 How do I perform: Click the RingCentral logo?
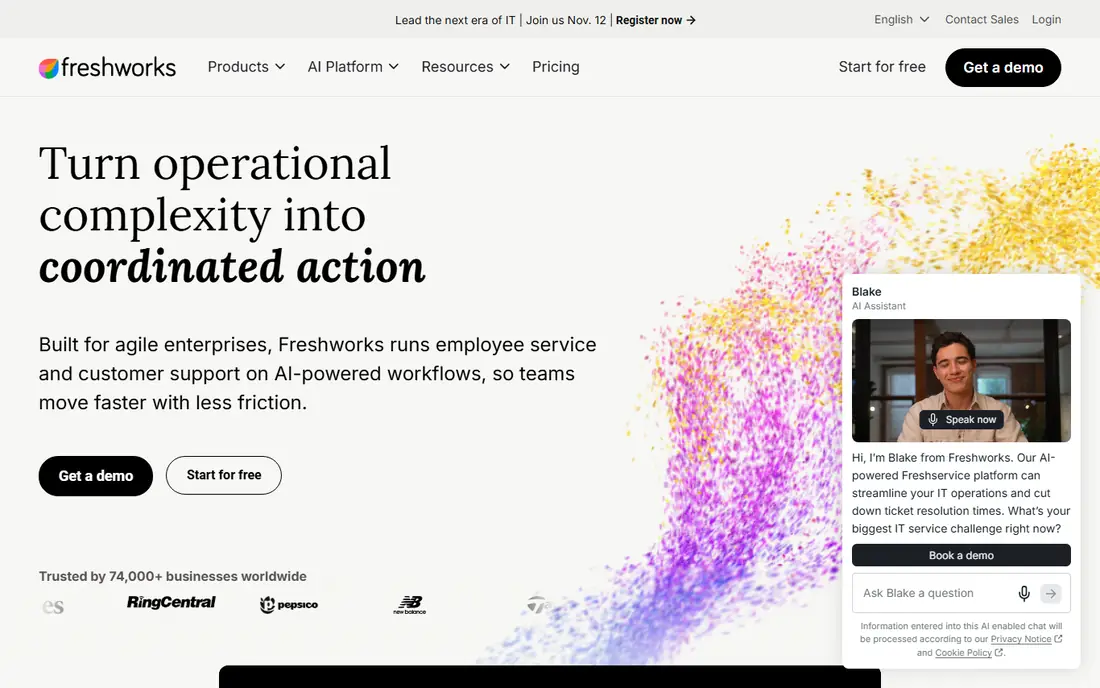(x=171, y=602)
